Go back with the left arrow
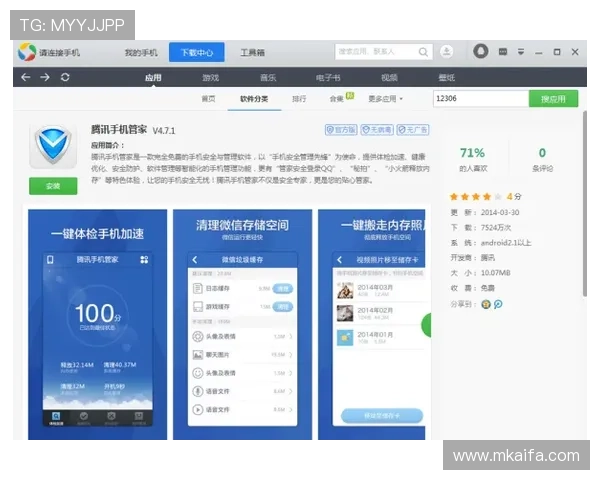The width and height of the screenshot is (600, 480). click(x=26, y=77)
